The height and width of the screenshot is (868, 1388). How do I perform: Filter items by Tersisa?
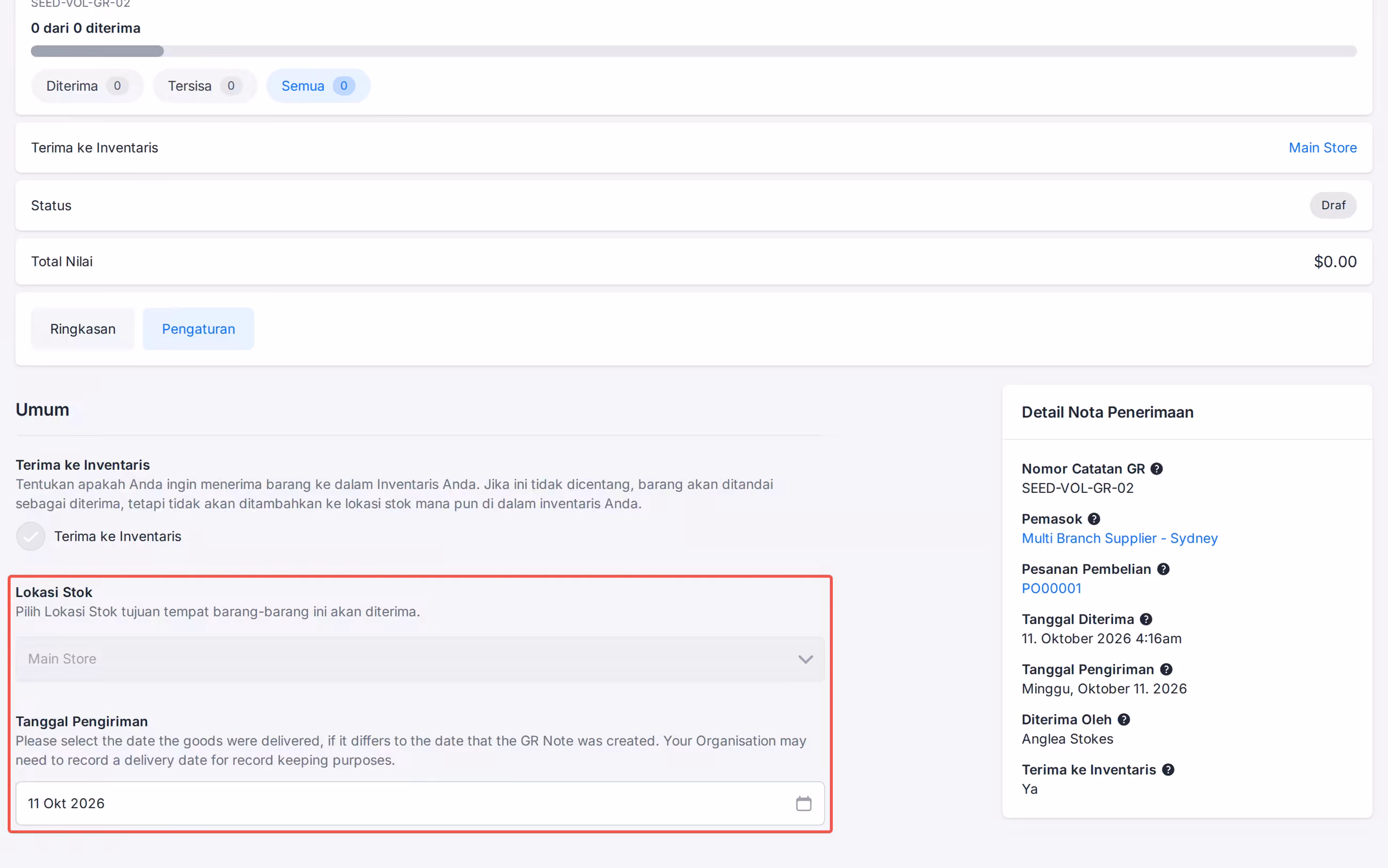[x=205, y=86]
